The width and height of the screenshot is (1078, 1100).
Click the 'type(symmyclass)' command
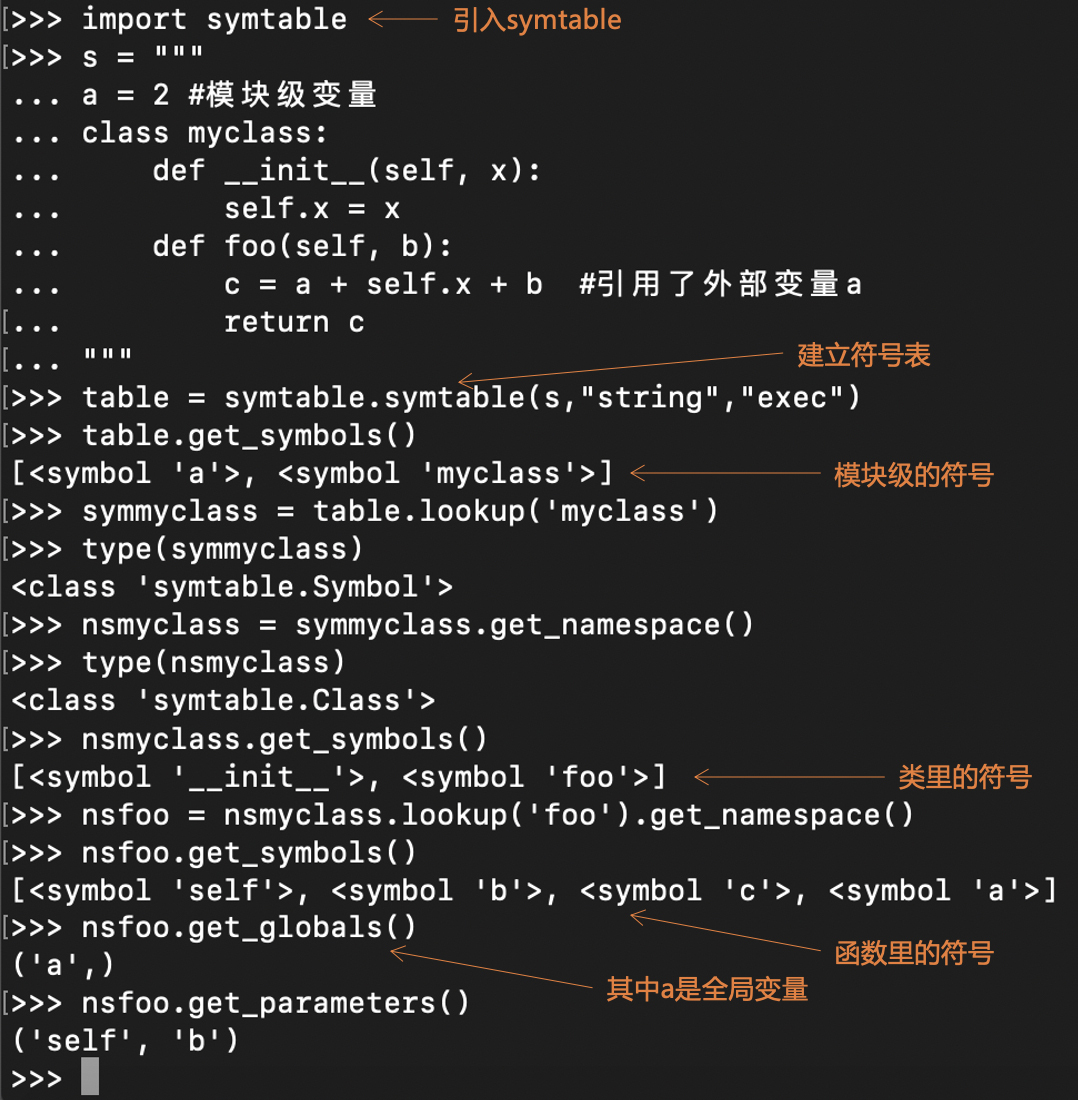click(222, 549)
